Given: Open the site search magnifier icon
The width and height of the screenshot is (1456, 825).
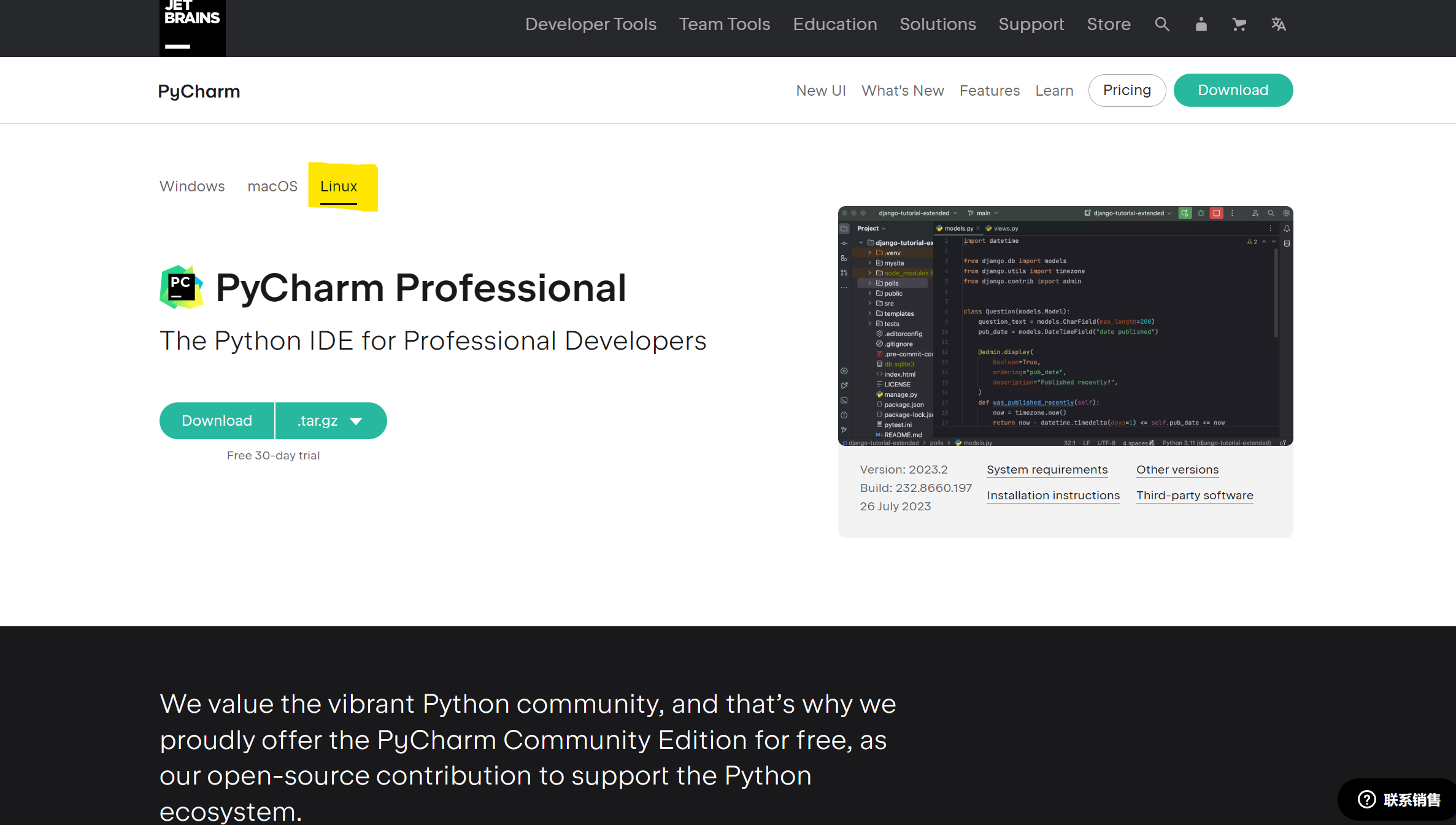Looking at the screenshot, I should click(1161, 25).
